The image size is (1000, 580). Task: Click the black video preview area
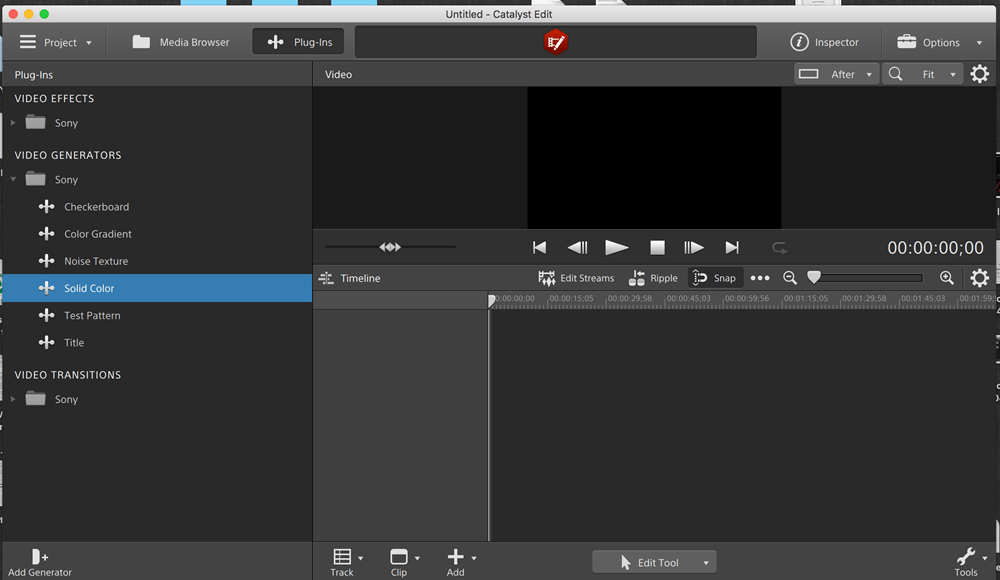coord(654,158)
